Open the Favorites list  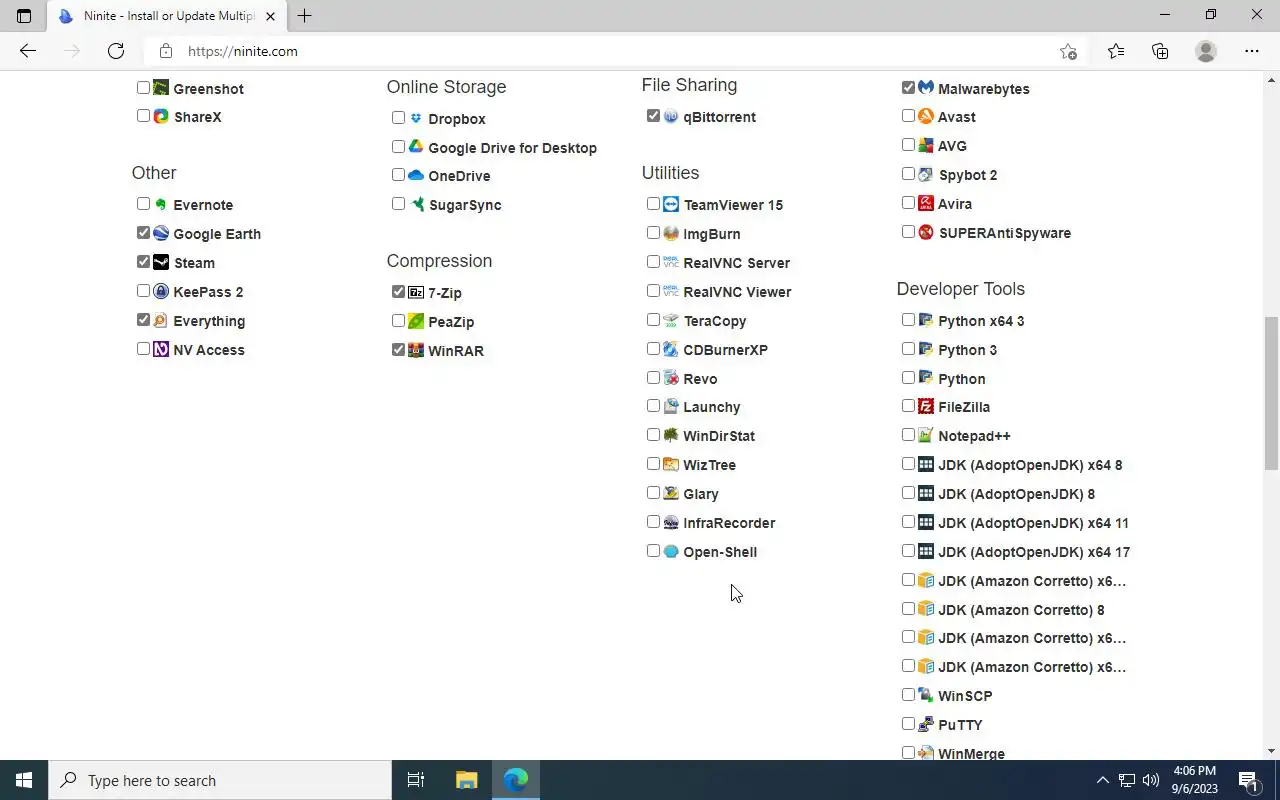tap(1116, 51)
